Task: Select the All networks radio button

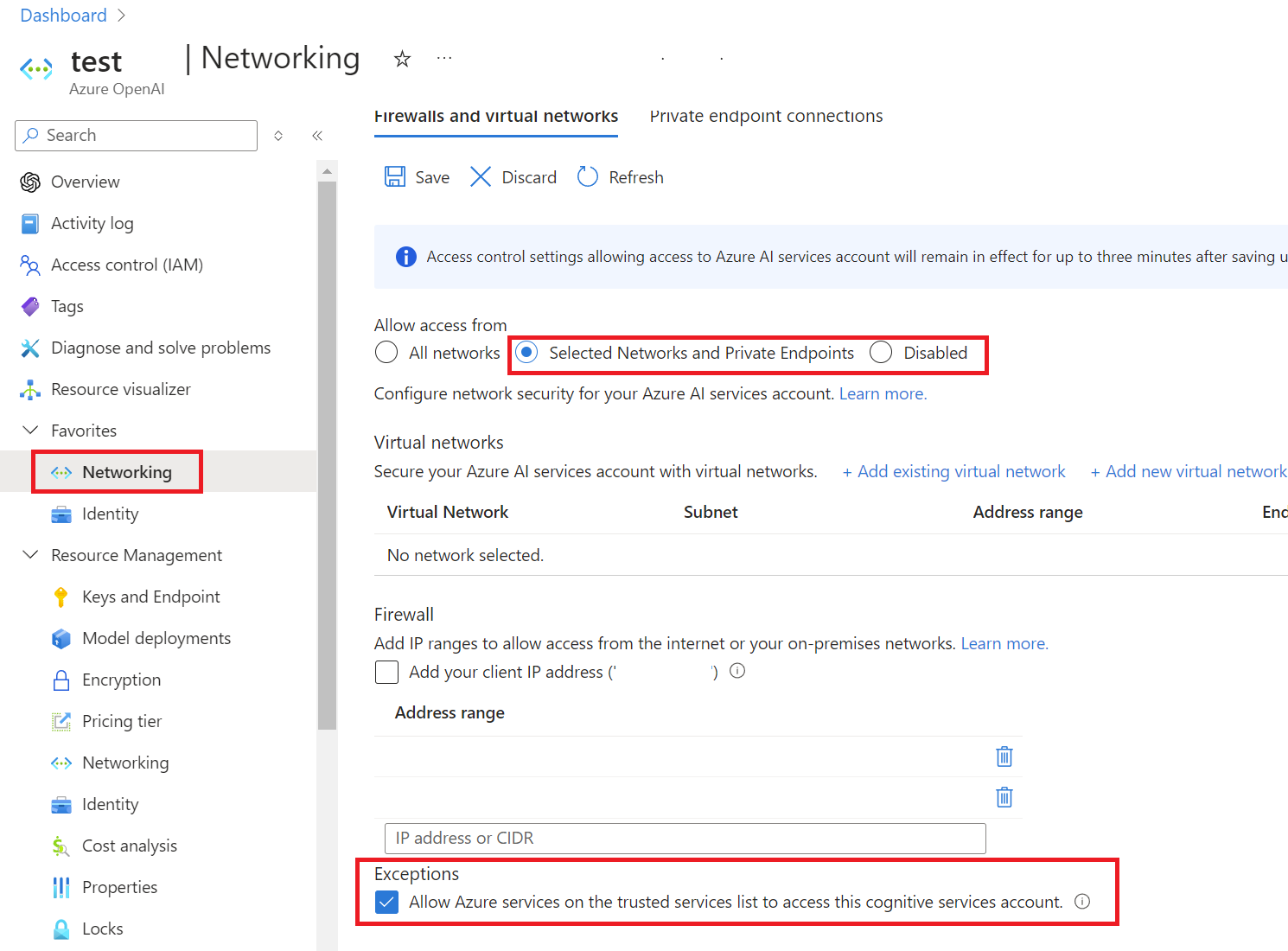Action: click(386, 353)
